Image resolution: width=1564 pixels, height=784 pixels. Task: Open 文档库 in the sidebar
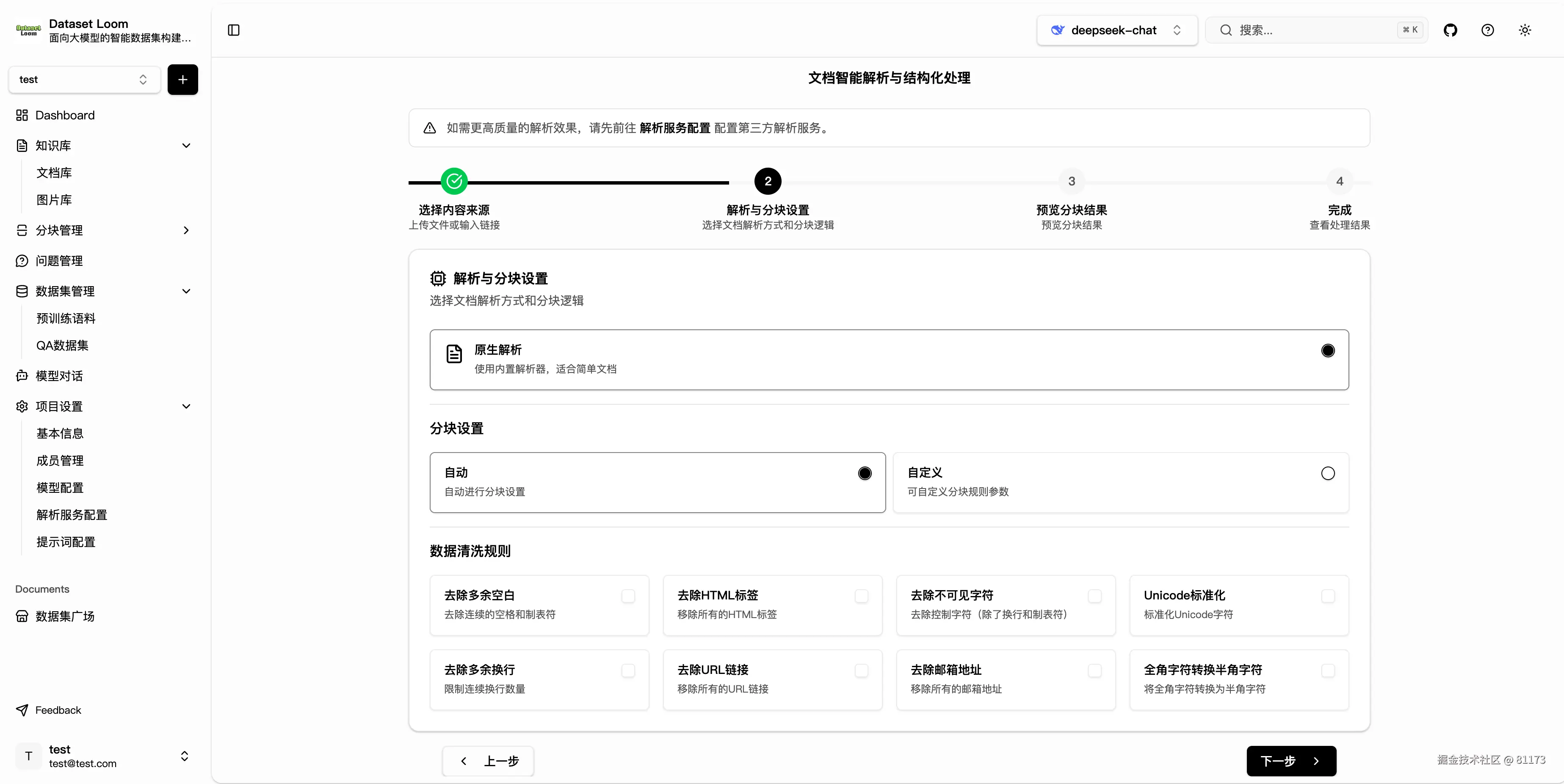coord(55,172)
